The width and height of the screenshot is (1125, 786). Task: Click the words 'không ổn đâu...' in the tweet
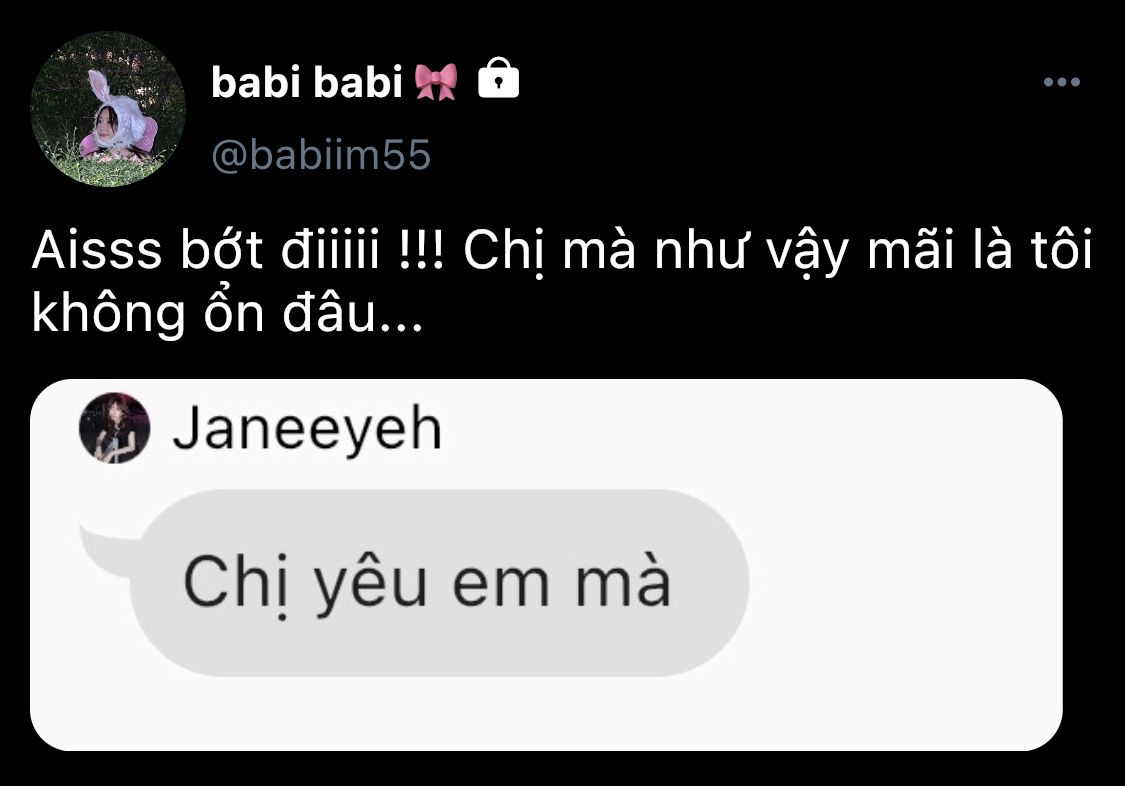tap(227, 313)
